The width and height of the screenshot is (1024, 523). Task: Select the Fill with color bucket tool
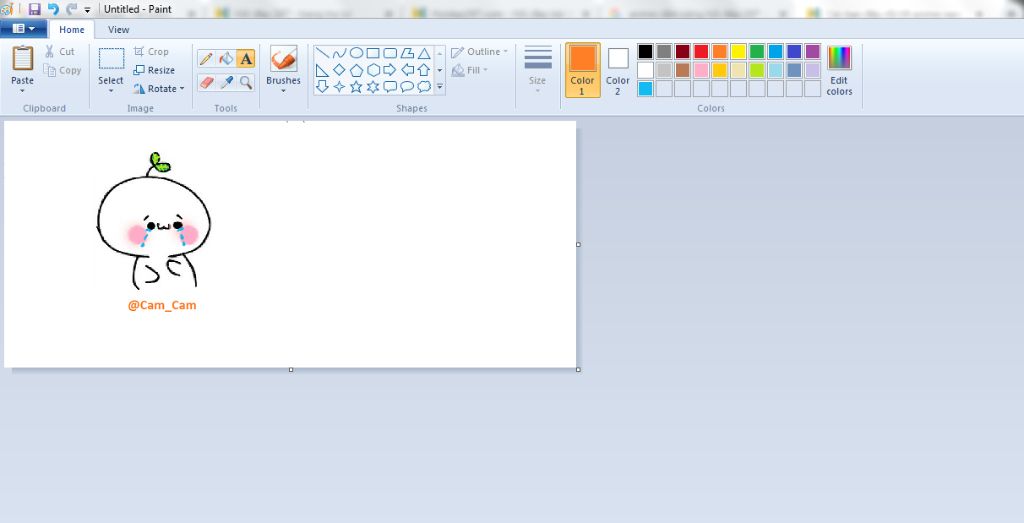point(226,59)
